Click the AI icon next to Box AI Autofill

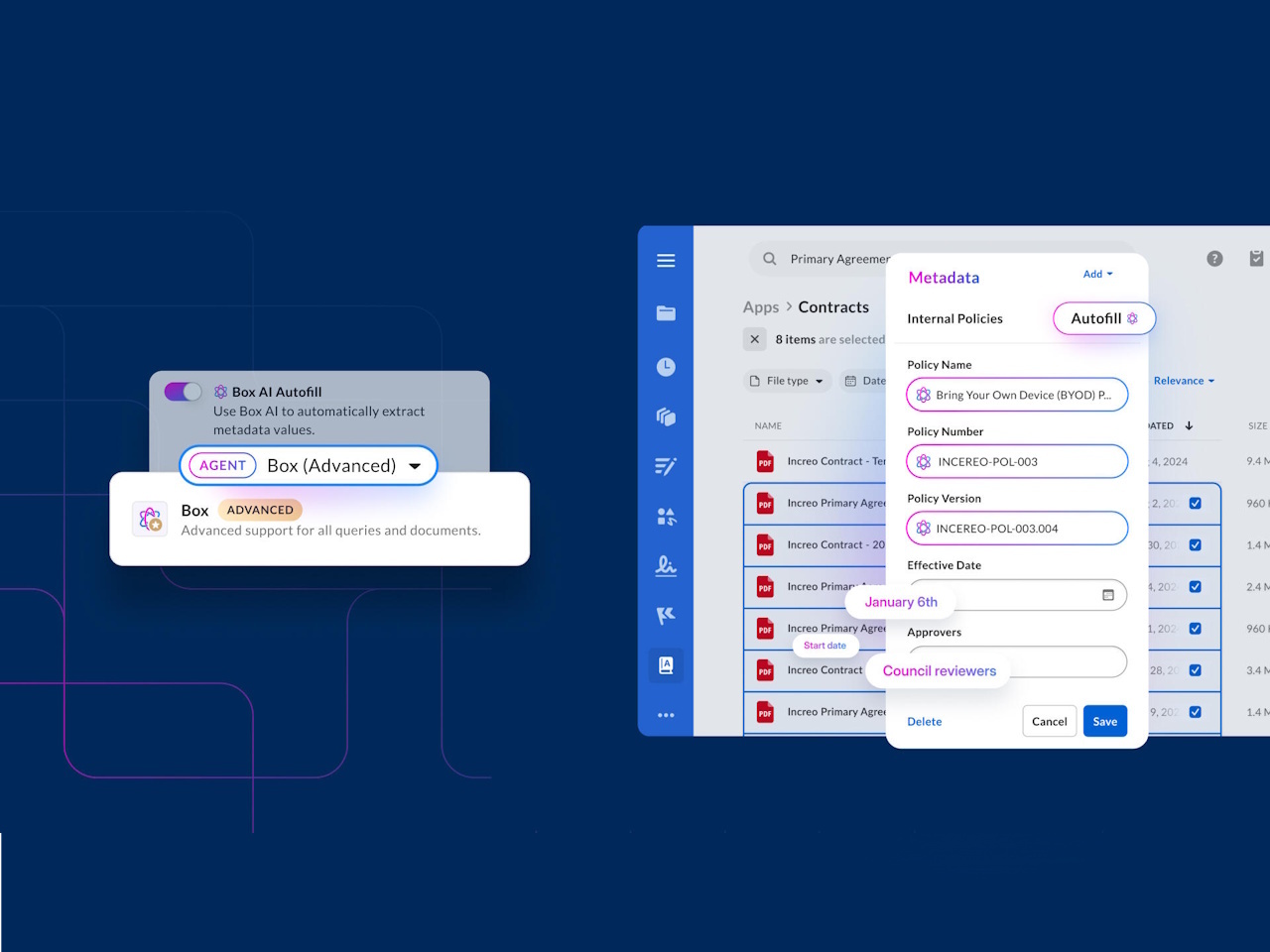pyautogui.click(x=221, y=392)
